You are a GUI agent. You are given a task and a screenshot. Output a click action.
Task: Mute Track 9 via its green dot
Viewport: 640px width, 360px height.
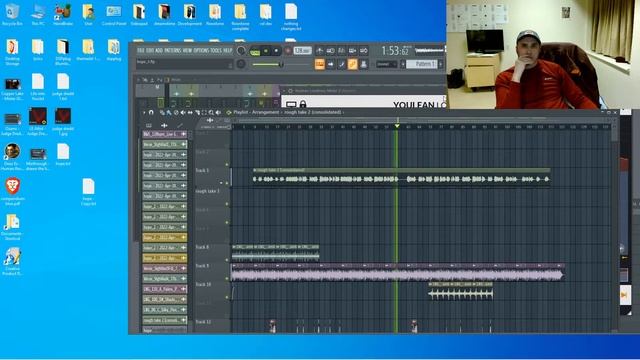(227, 278)
